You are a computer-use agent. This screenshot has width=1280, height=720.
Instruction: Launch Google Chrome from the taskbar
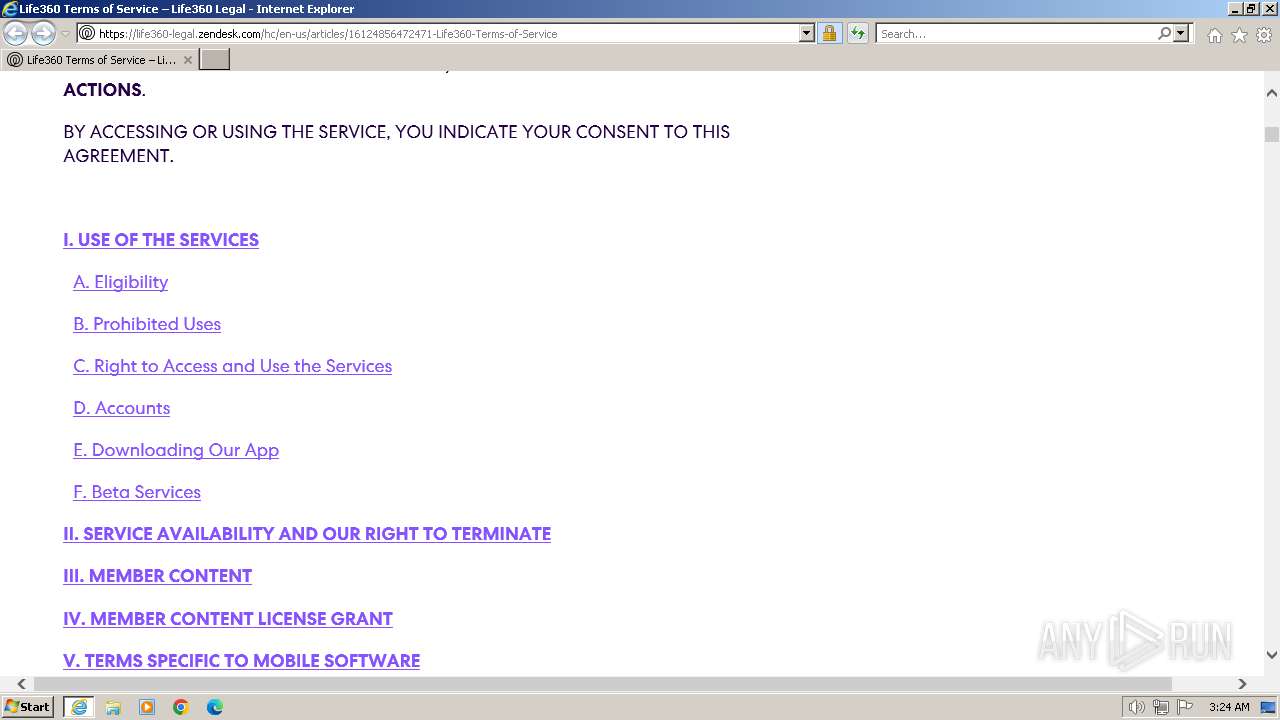(181, 707)
